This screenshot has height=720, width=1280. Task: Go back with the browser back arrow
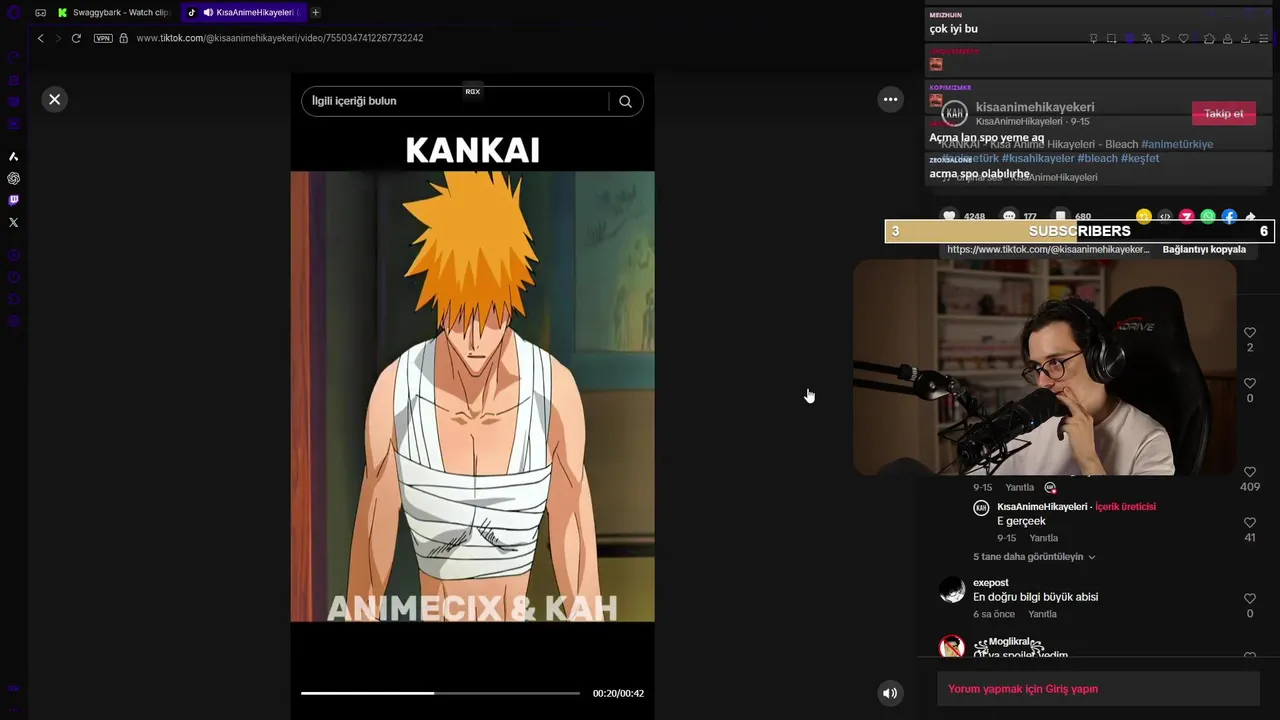click(x=40, y=38)
